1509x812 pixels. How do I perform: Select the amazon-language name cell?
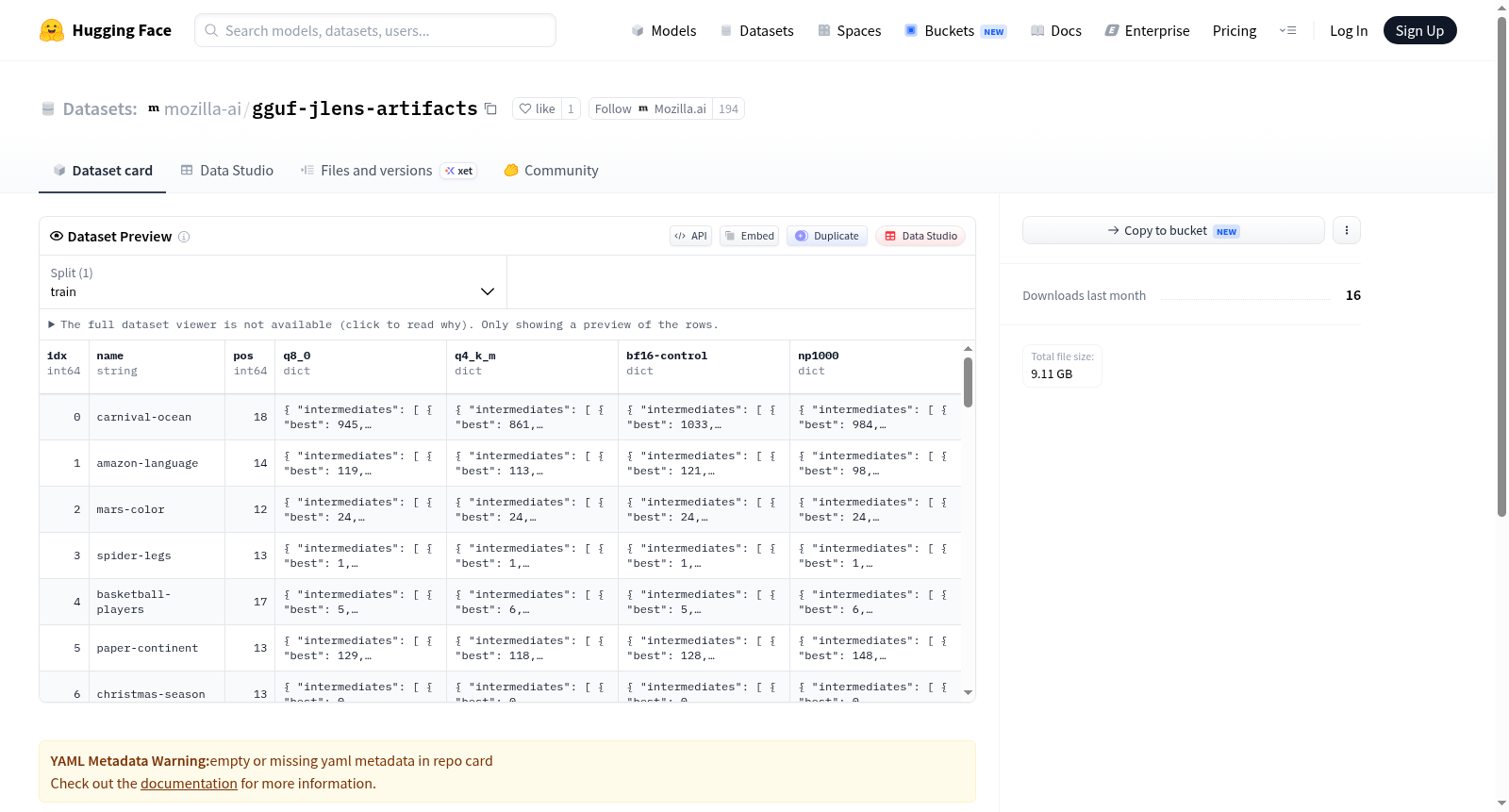(x=157, y=463)
